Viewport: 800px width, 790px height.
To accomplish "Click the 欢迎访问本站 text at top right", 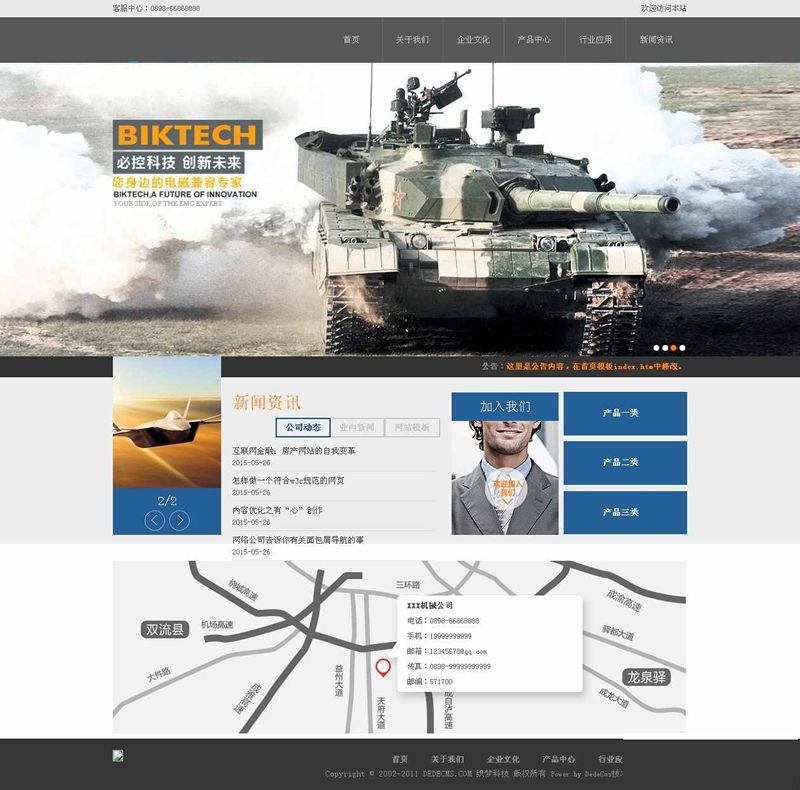I will (663, 8).
